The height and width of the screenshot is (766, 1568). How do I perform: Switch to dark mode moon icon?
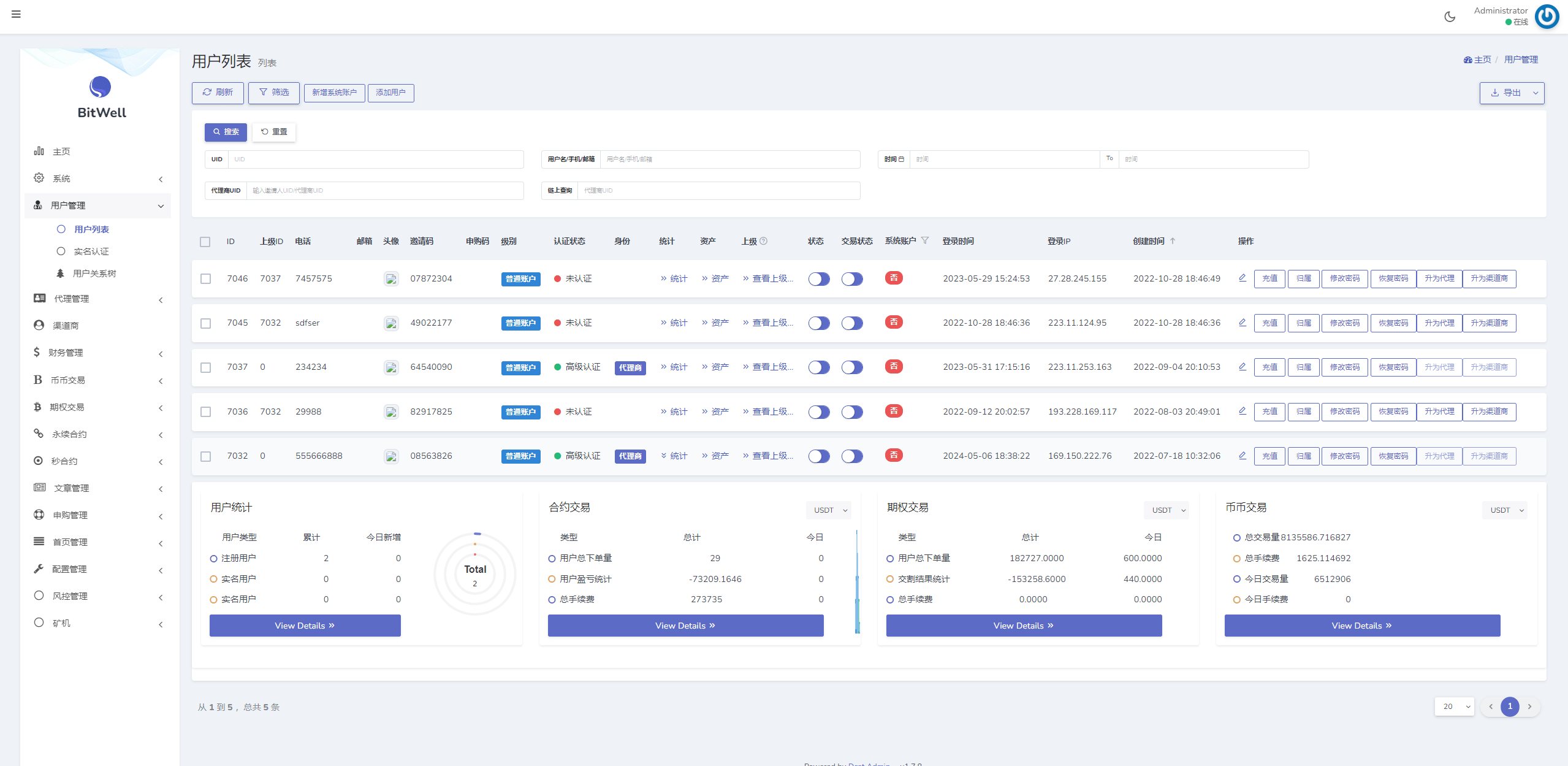point(1450,17)
